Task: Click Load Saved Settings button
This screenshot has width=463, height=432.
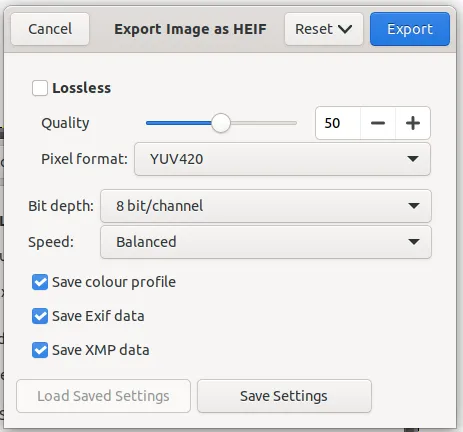Action: click(103, 396)
